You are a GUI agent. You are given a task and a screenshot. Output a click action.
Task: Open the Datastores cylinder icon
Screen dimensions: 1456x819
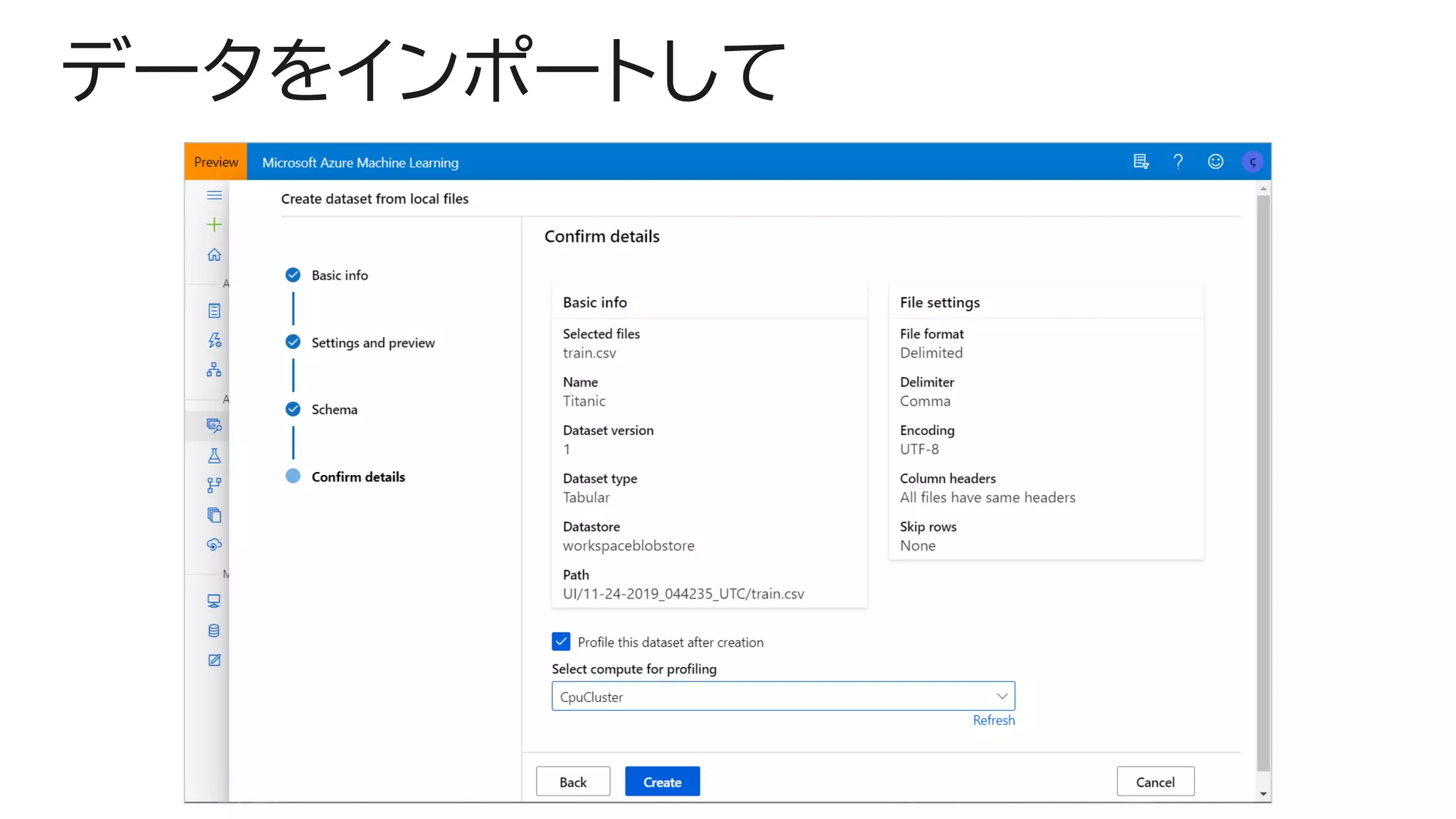point(214,631)
